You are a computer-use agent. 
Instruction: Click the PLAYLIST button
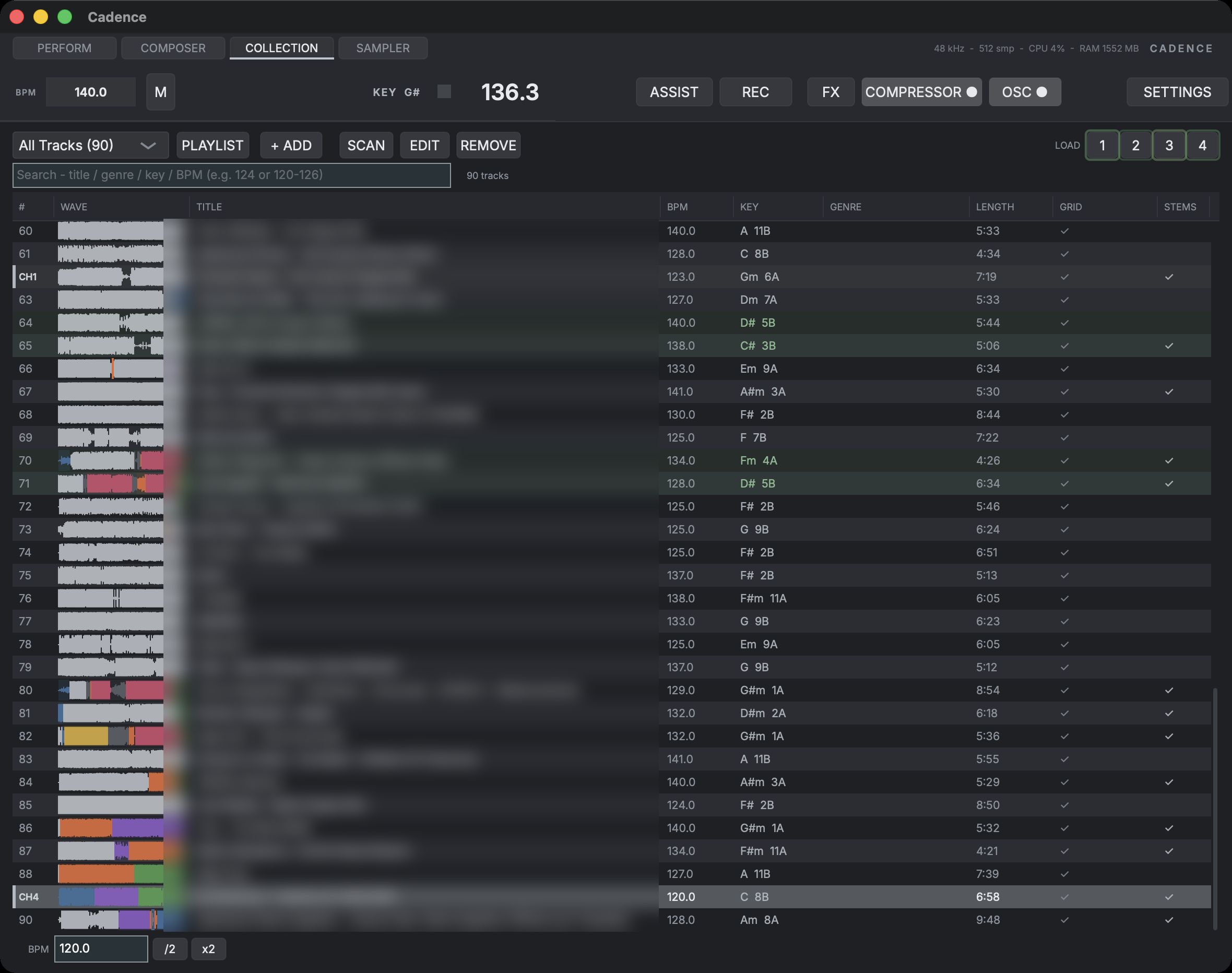212,145
